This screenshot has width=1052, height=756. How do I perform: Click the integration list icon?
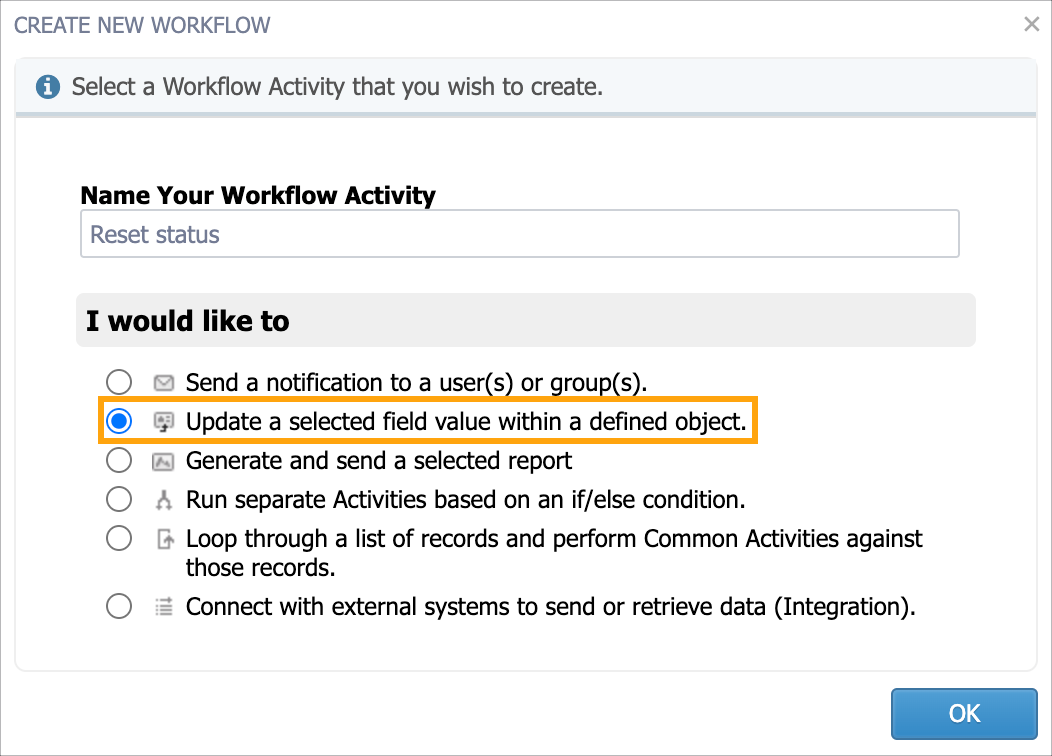click(x=164, y=606)
